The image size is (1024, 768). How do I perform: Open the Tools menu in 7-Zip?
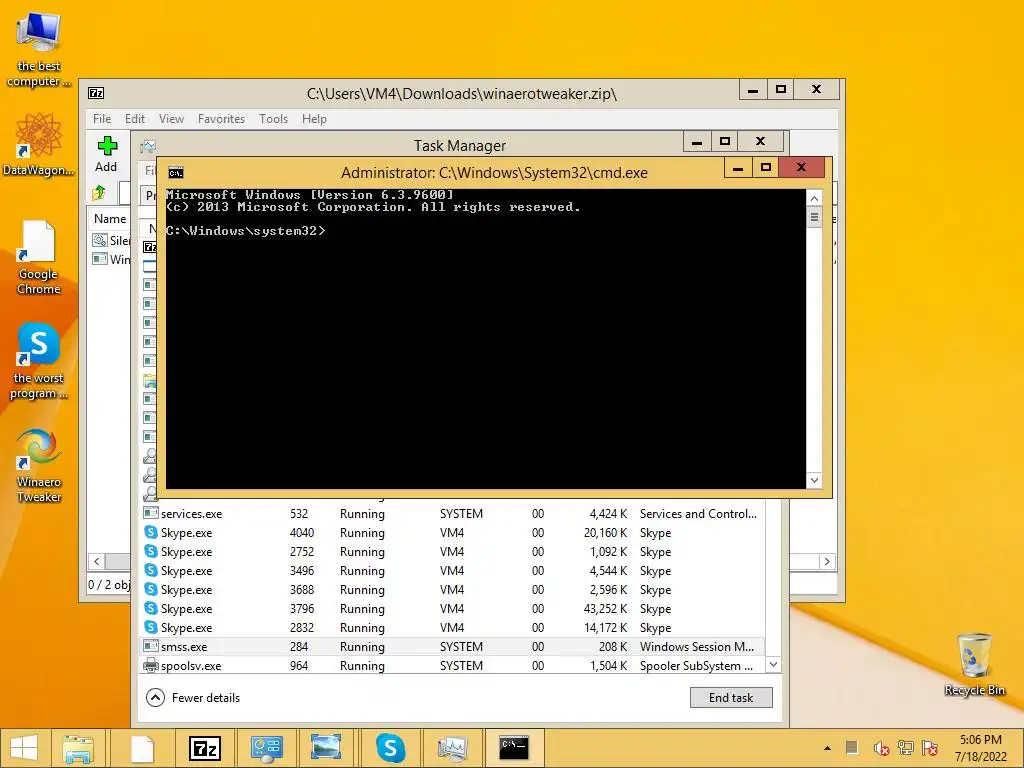click(273, 119)
